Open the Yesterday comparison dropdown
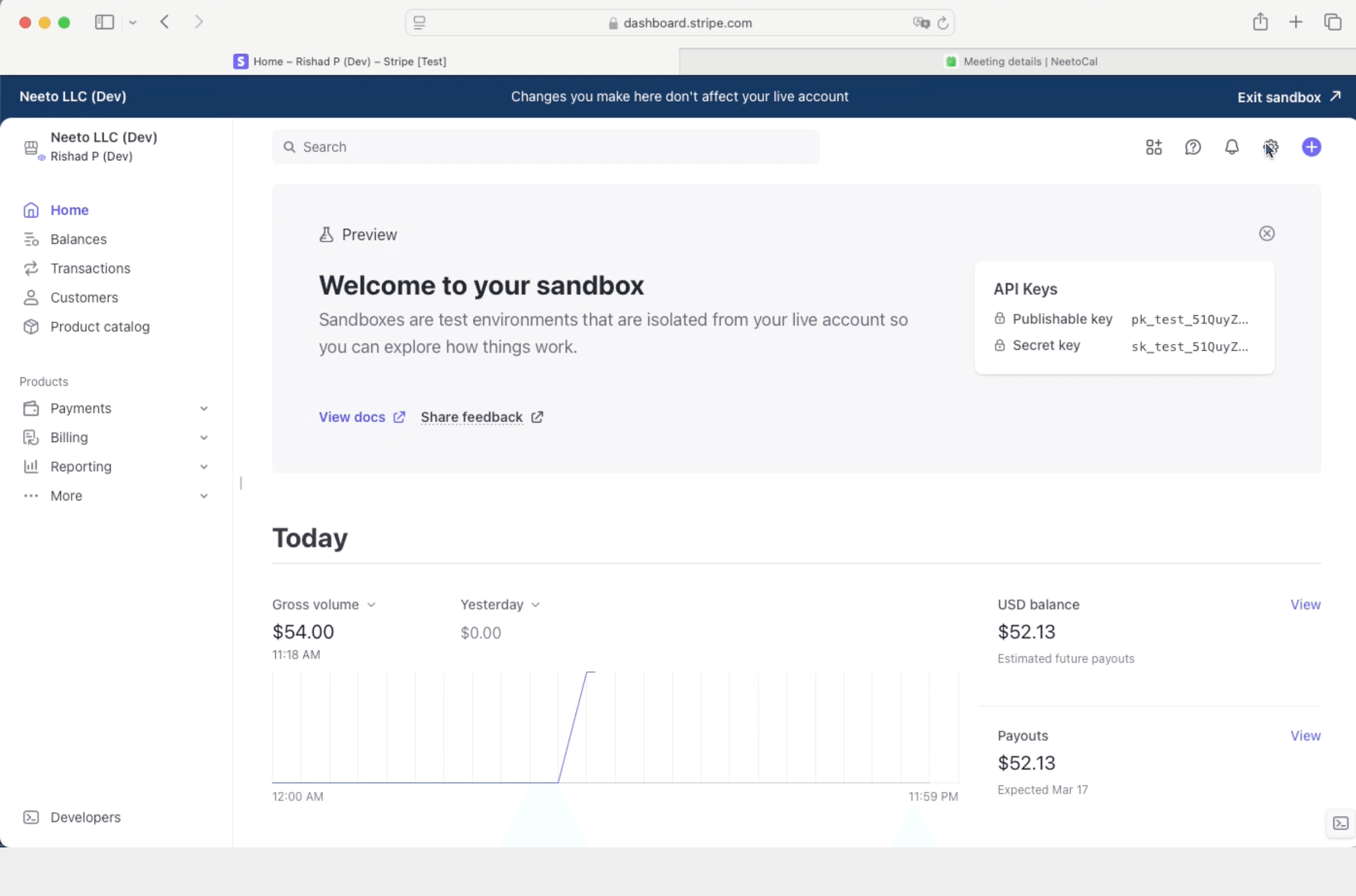Viewport: 1356px width, 896px height. [x=500, y=604]
